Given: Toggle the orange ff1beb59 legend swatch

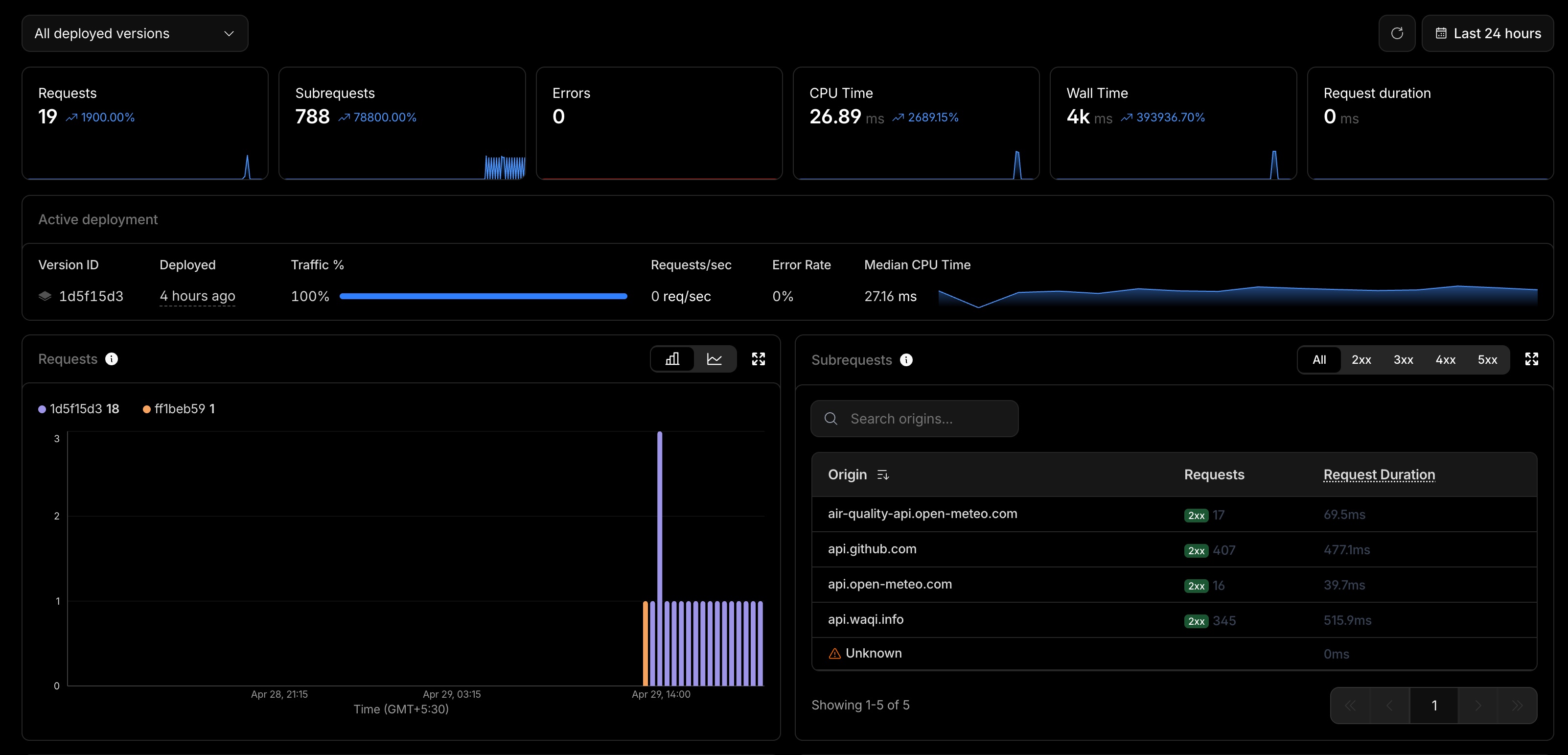Looking at the screenshot, I should click(x=147, y=409).
